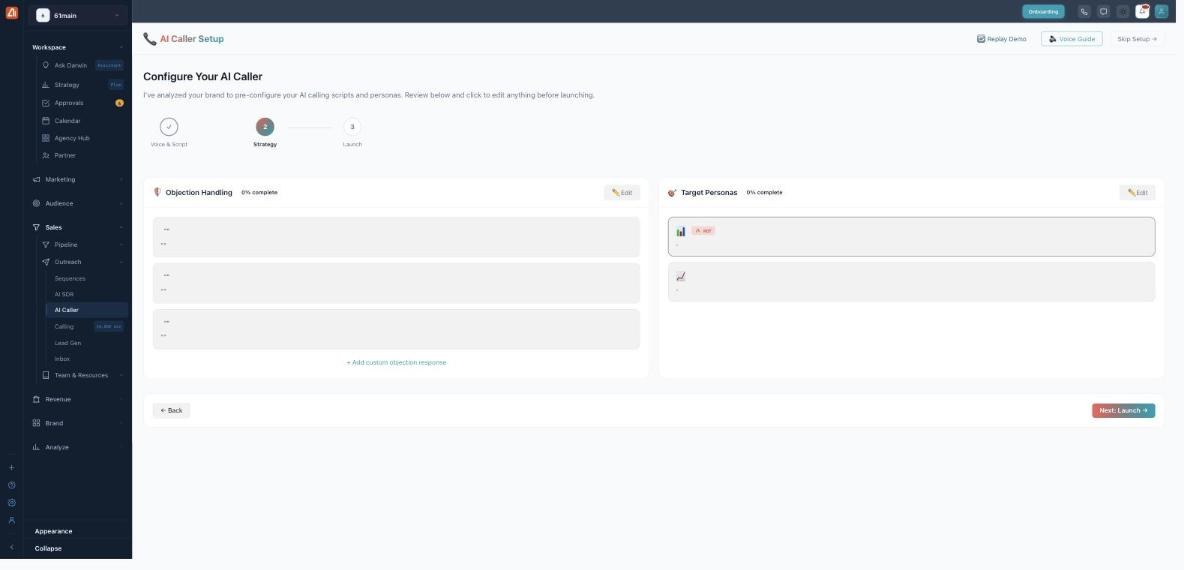Click Skip Setup in the header
1184x570 pixels.
pyautogui.click(x=1136, y=39)
